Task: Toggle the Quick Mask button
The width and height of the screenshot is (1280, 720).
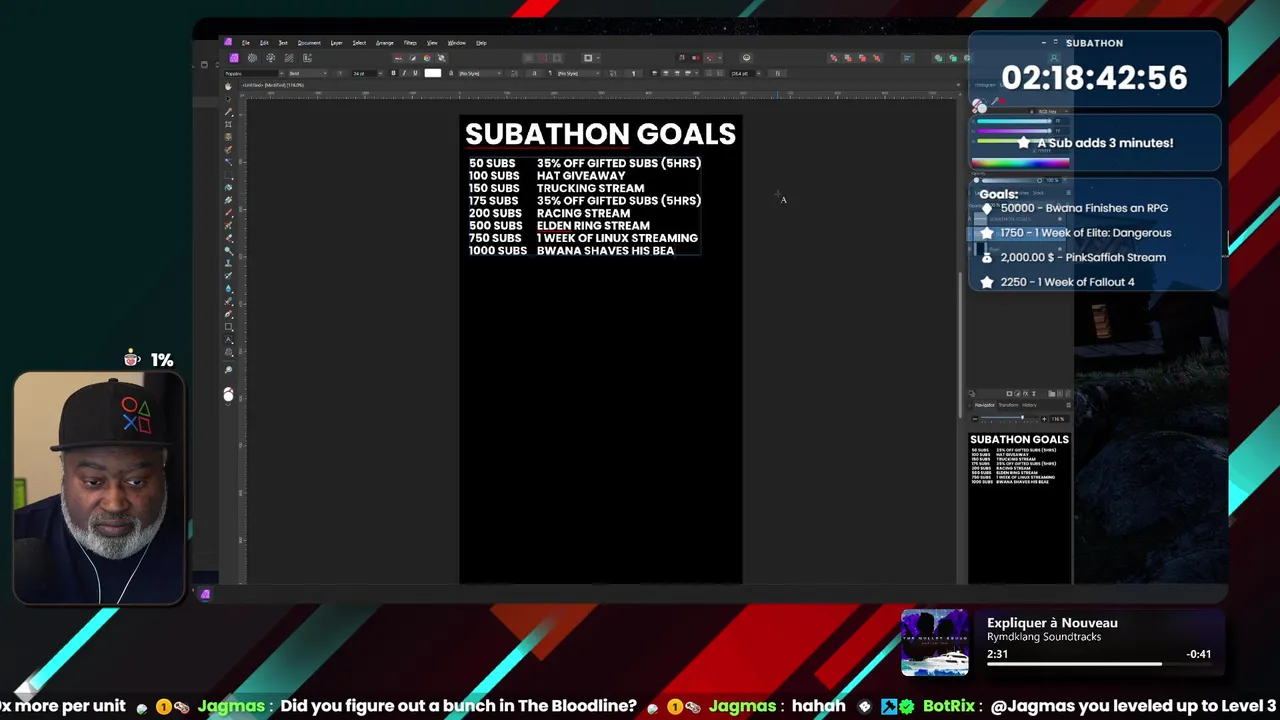Action: 588,57
